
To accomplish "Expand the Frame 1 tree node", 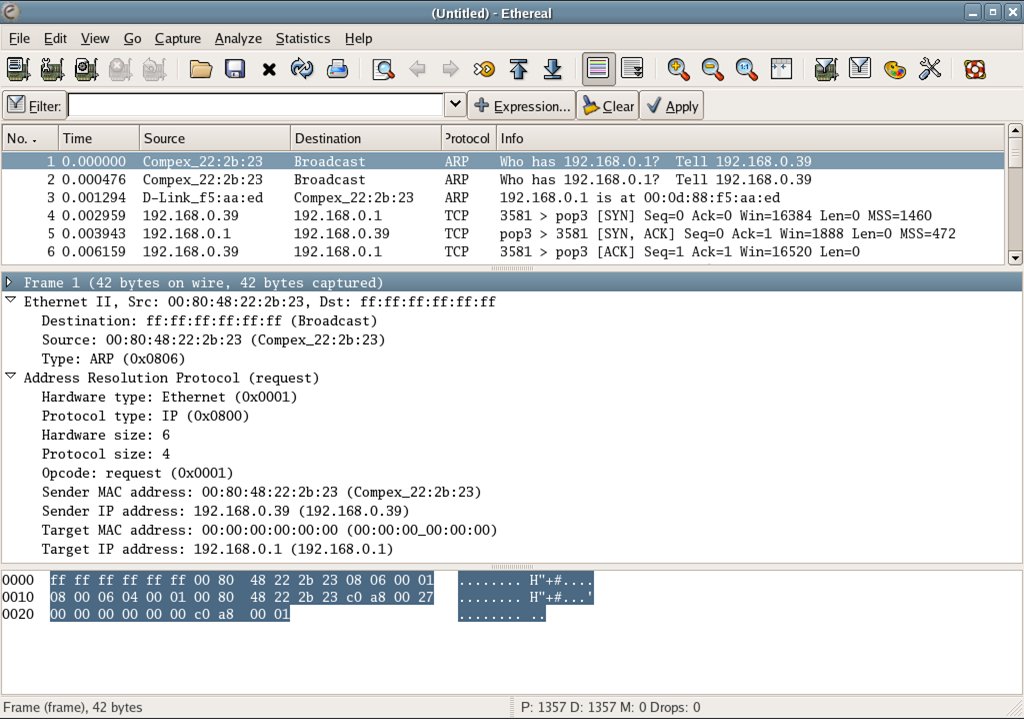I will point(10,283).
